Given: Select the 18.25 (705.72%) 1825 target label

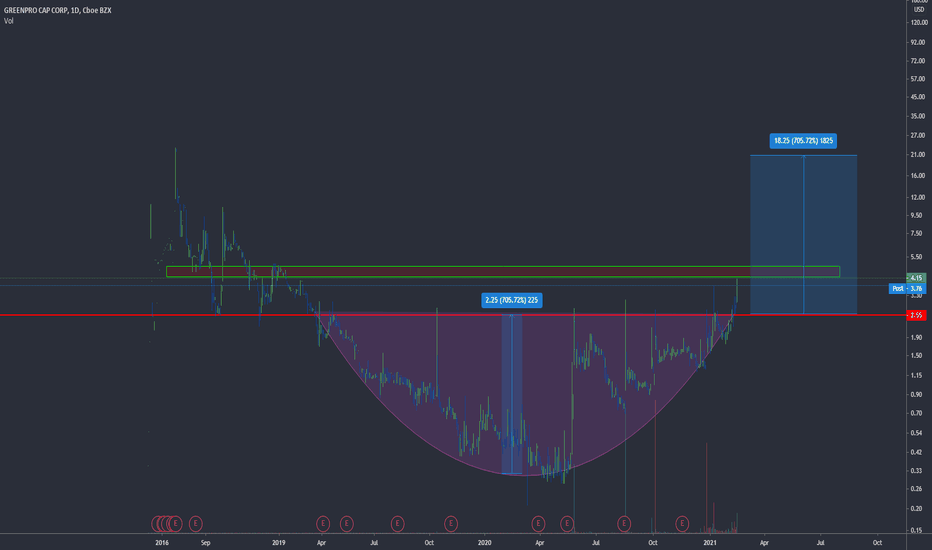Looking at the screenshot, I should [803, 141].
